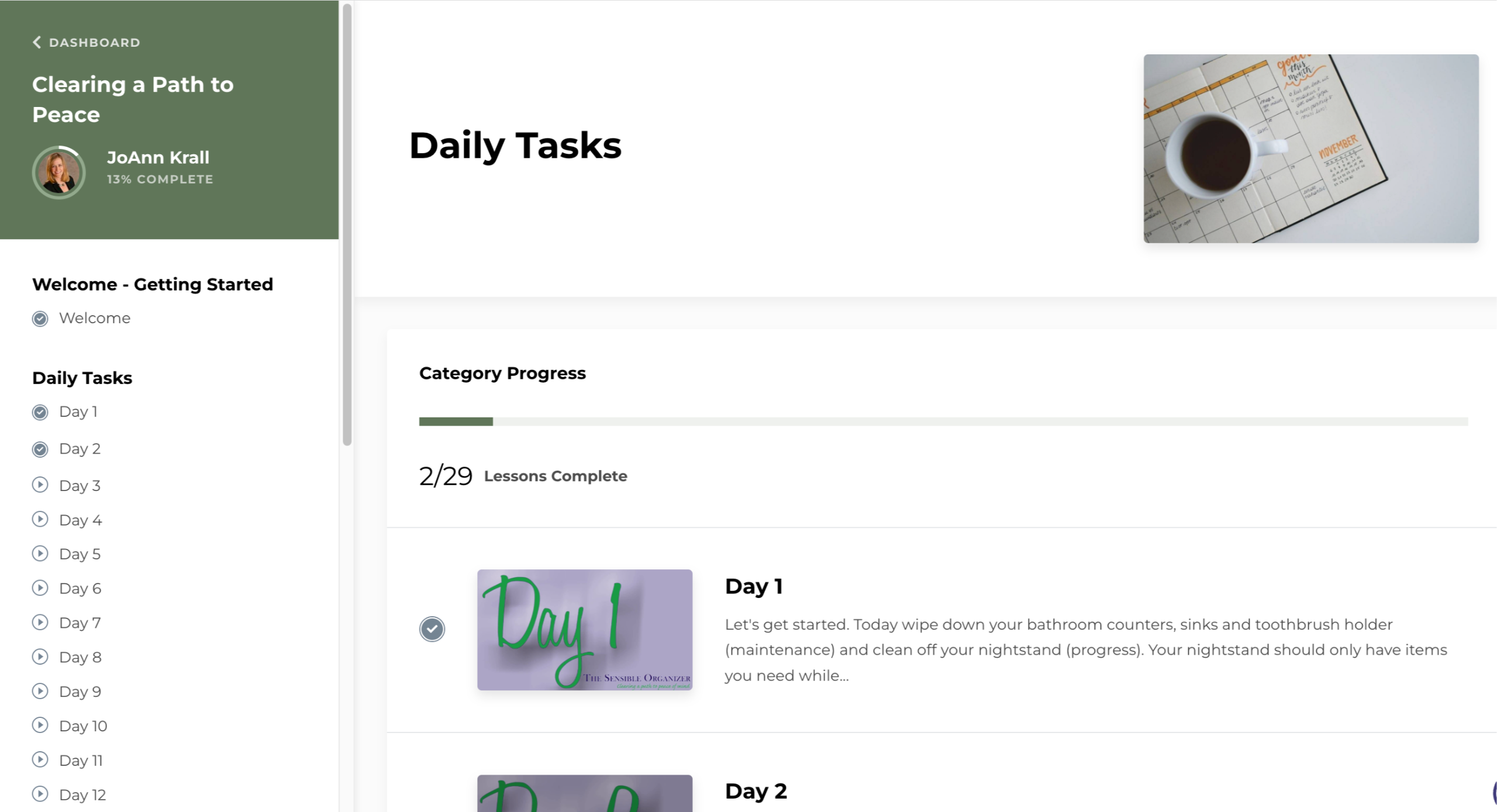Click the play icon next to Day 3

click(40, 485)
